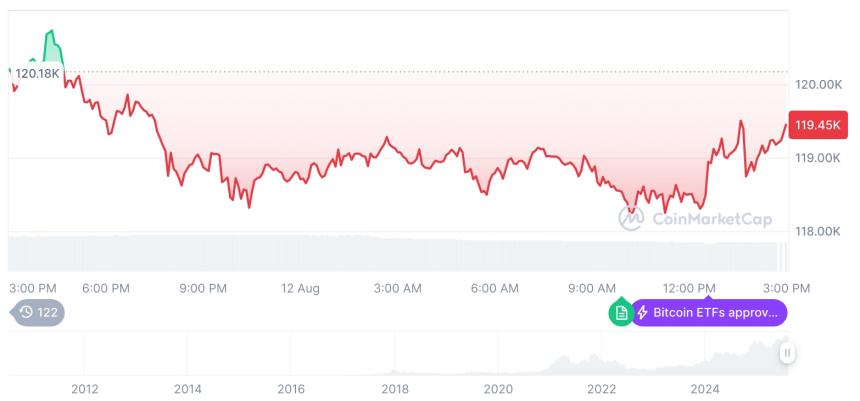Click the 9:00 PM time axis label
This screenshot has width=860, height=401.
[x=203, y=289]
